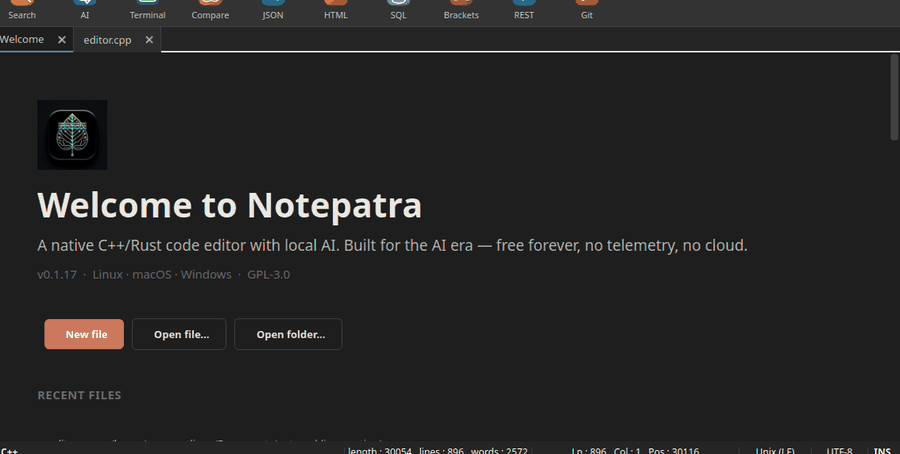Image resolution: width=900 pixels, height=454 pixels.
Task: Close the Welcome tab
Action: point(62,40)
